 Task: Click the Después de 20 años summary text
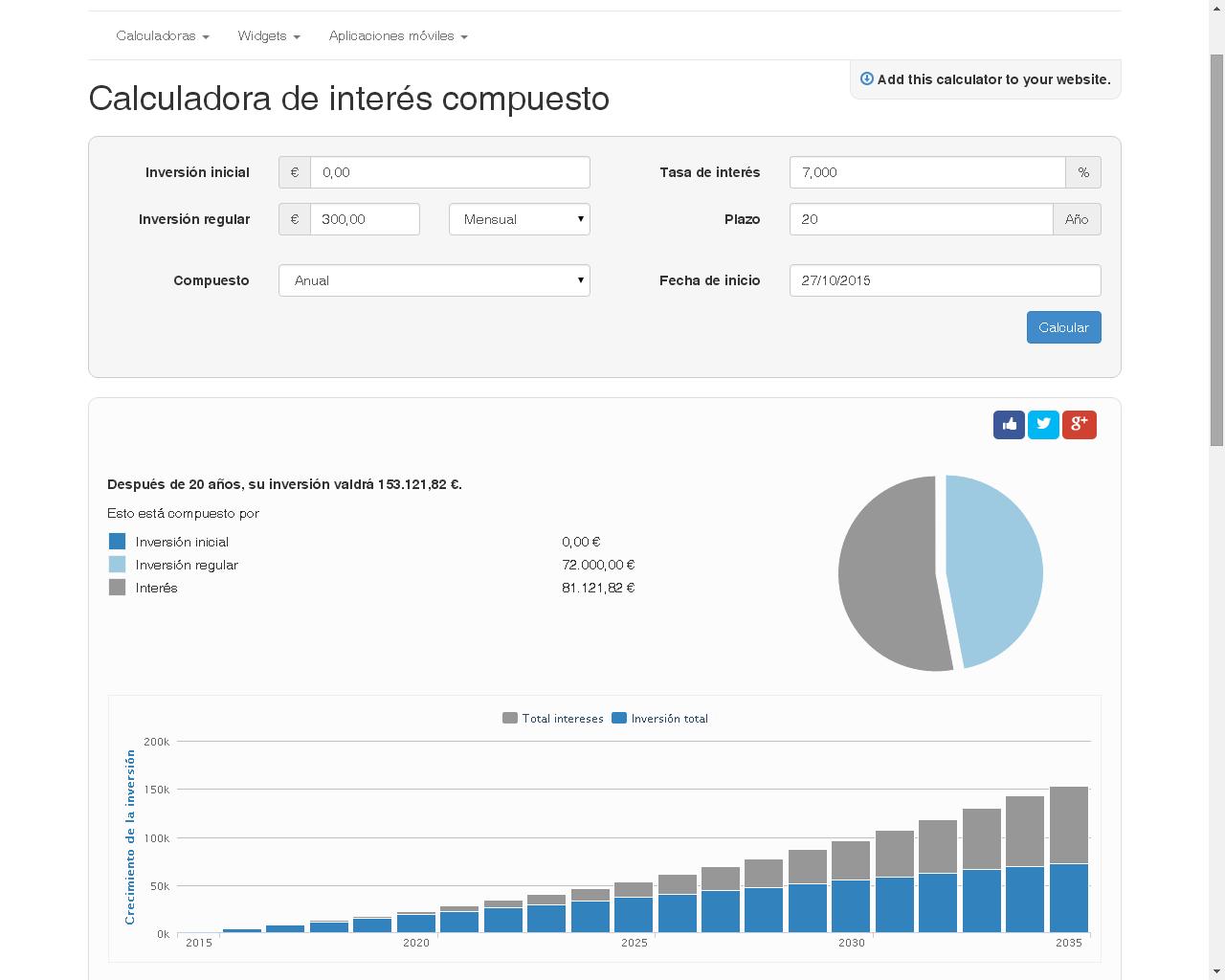click(x=284, y=484)
